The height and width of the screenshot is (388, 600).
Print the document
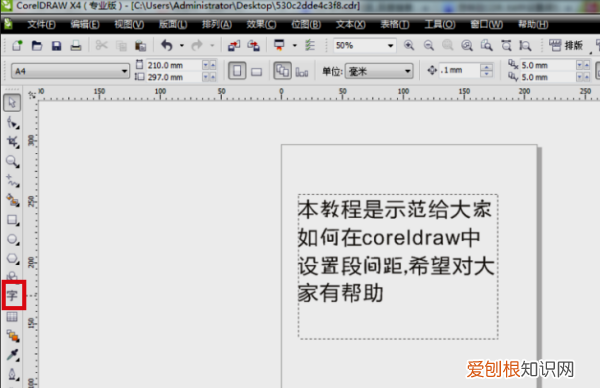pos(76,46)
